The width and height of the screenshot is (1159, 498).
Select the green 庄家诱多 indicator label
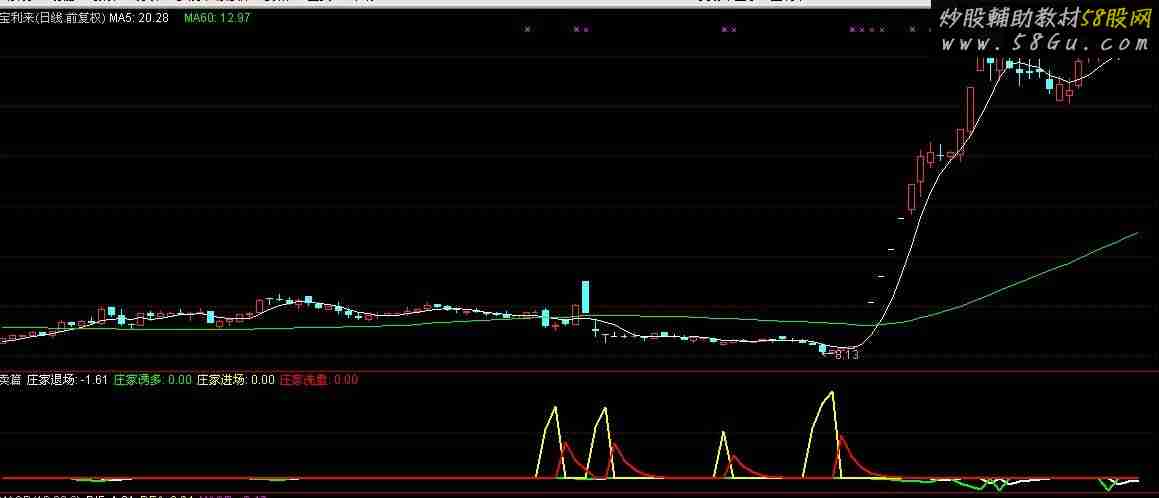coord(152,380)
